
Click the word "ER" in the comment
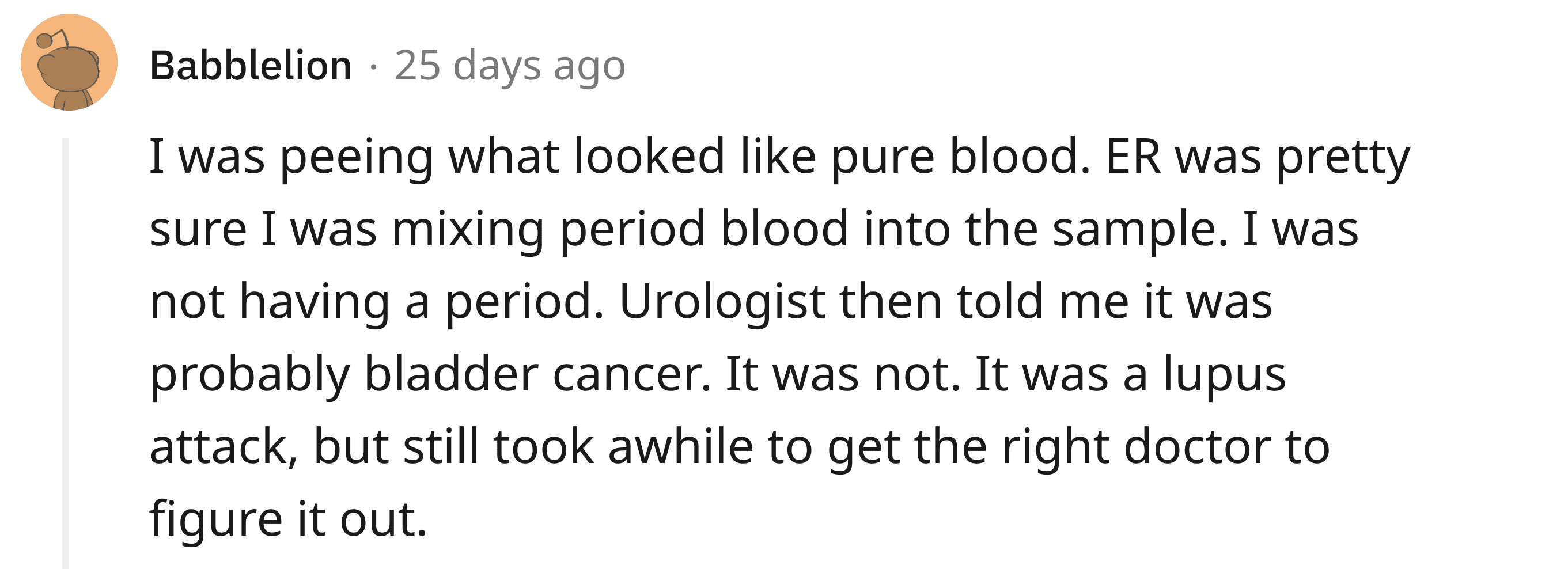(1133, 157)
